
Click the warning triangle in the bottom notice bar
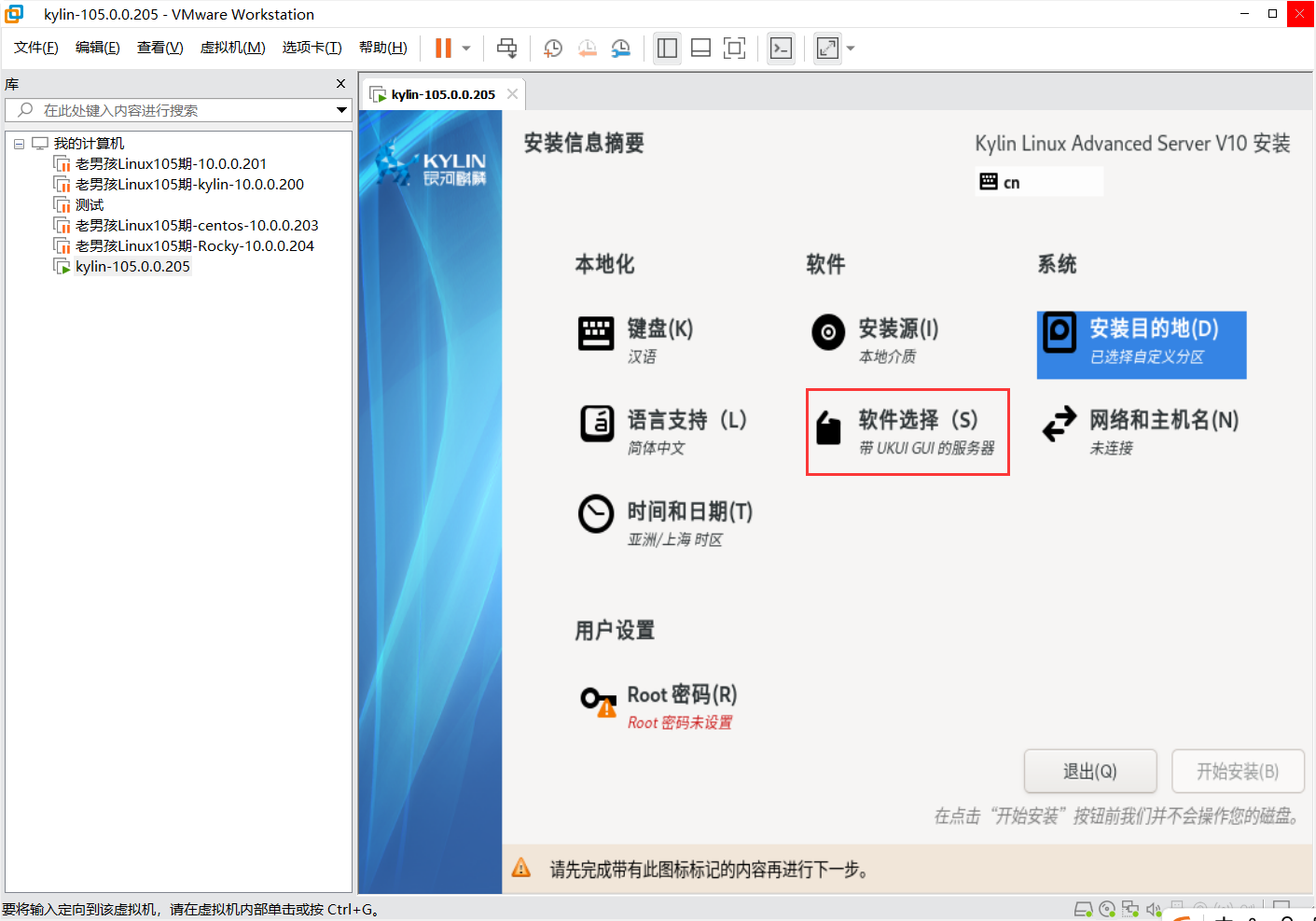coord(521,868)
